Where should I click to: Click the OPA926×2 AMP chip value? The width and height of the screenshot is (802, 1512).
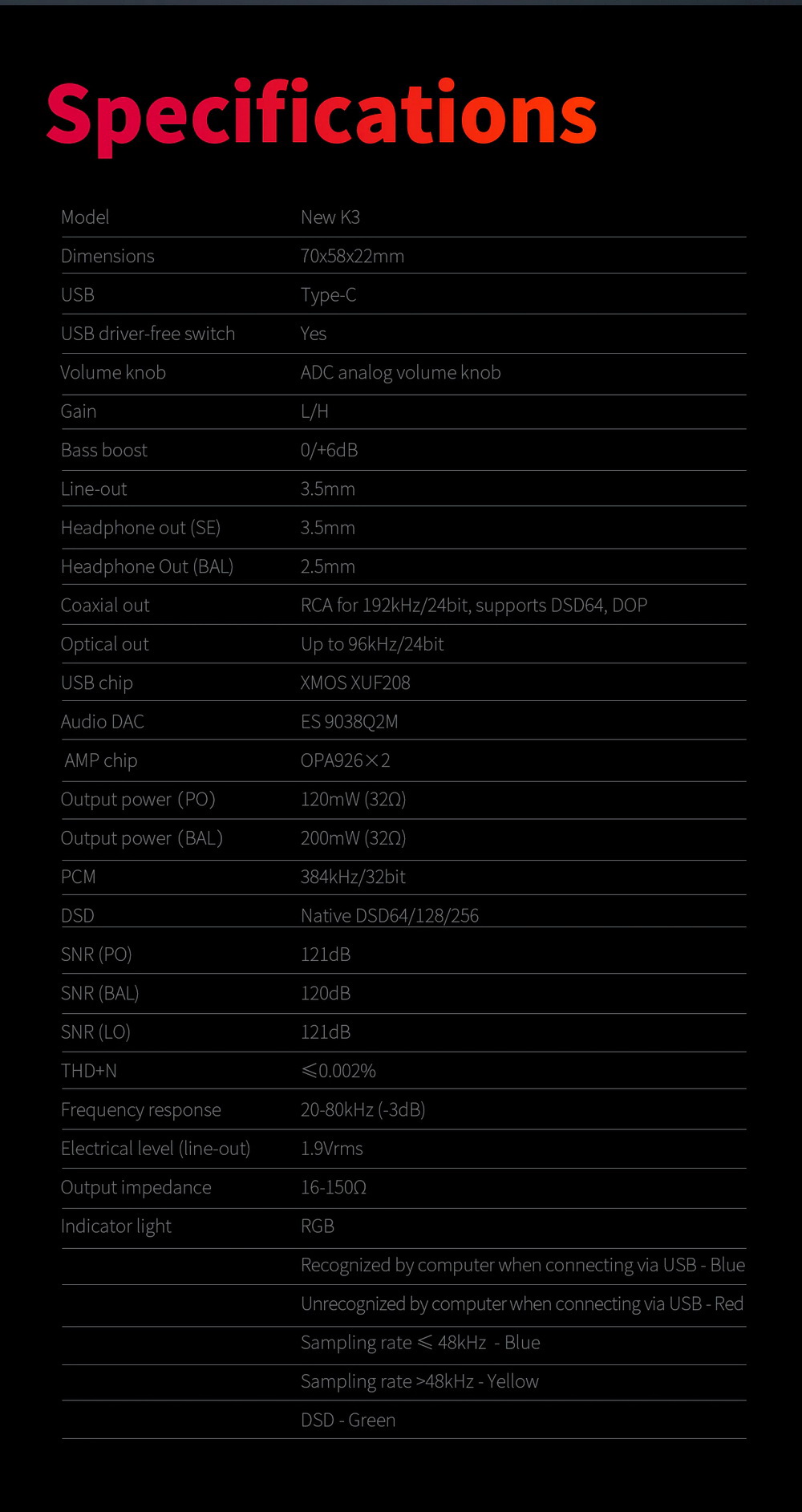pyautogui.click(x=345, y=760)
